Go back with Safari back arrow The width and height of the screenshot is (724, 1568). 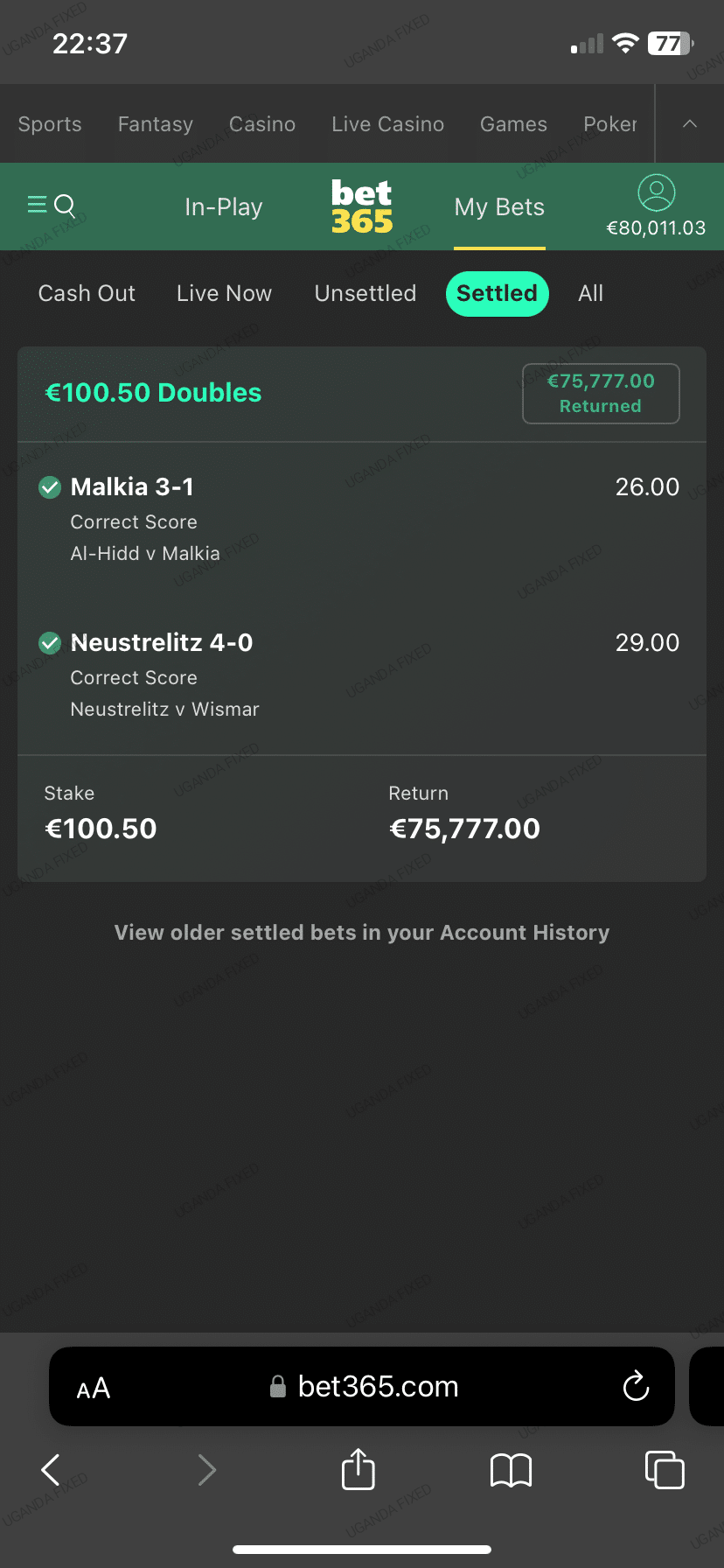(x=52, y=1470)
